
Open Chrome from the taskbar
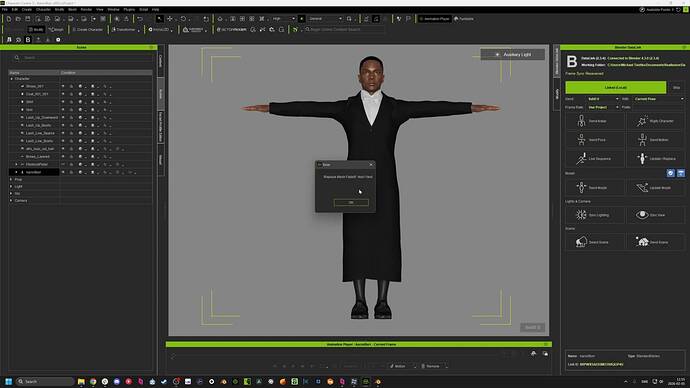tap(93, 381)
